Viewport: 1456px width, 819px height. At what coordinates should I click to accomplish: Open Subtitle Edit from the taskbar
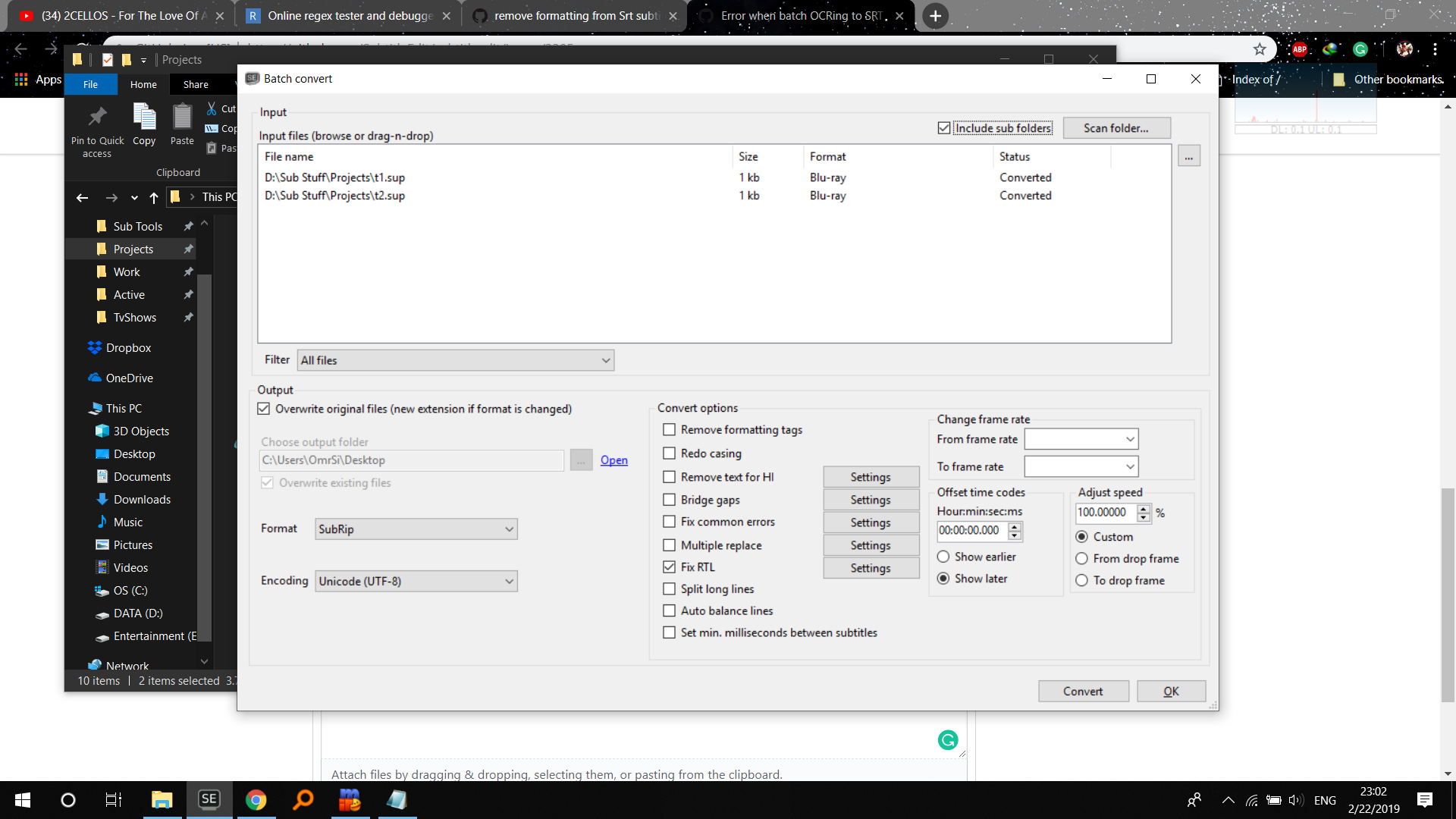(x=209, y=799)
